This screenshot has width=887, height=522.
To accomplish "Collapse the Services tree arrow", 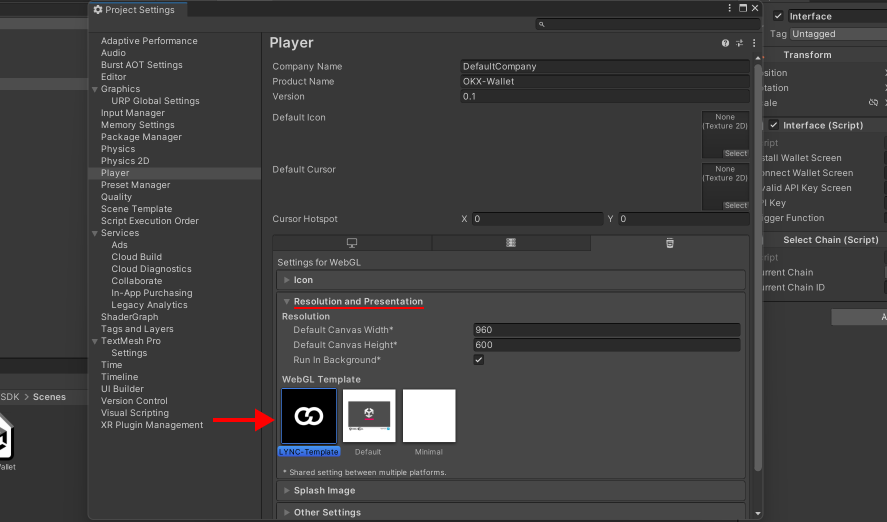I will coord(95,233).
